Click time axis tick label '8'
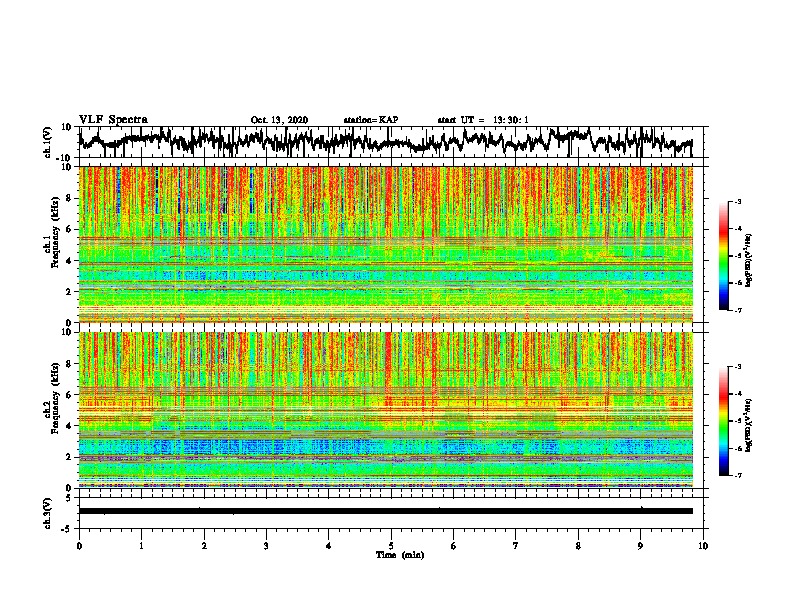 (x=578, y=546)
